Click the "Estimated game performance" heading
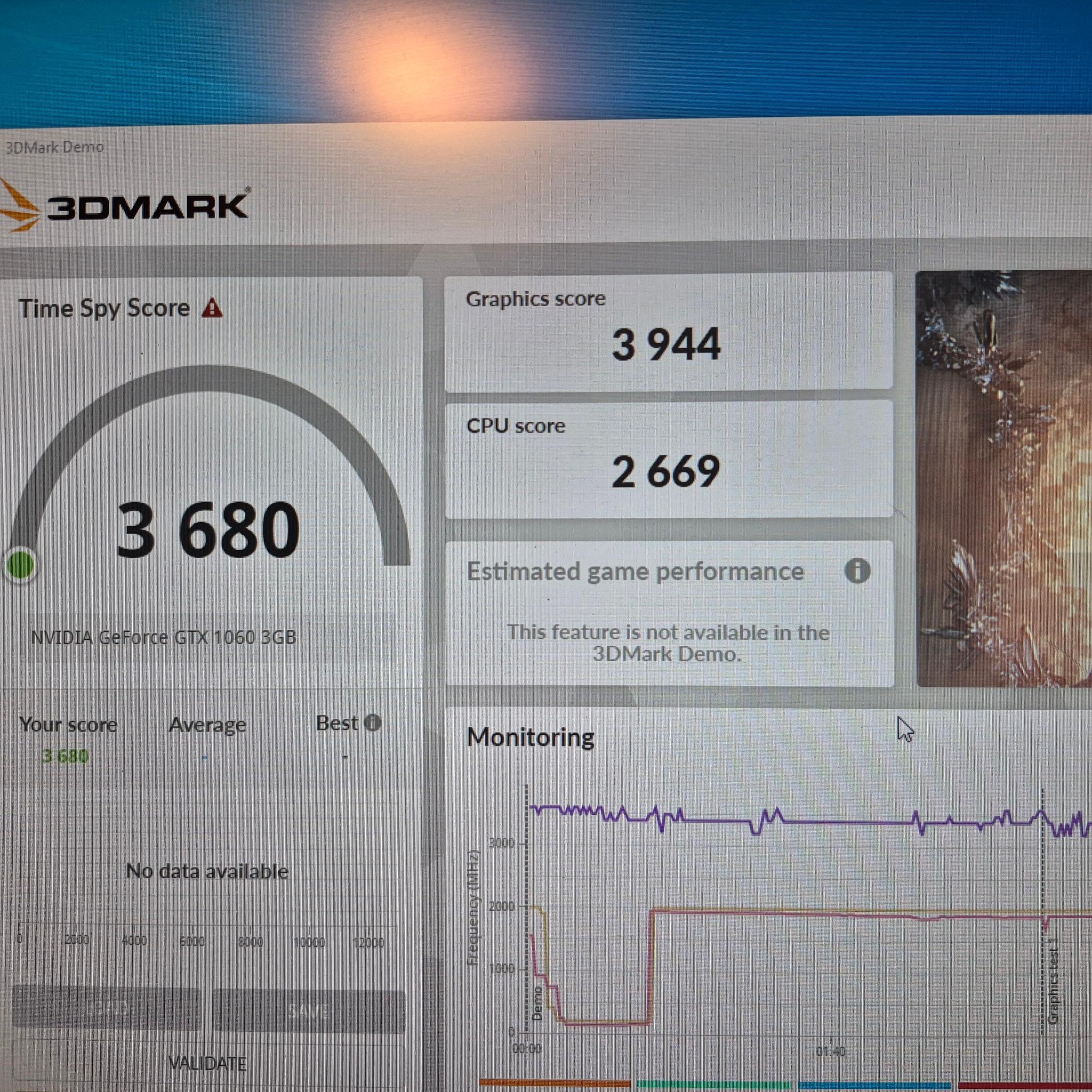Viewport: 1092px width, 1092px height. point(635,572)
